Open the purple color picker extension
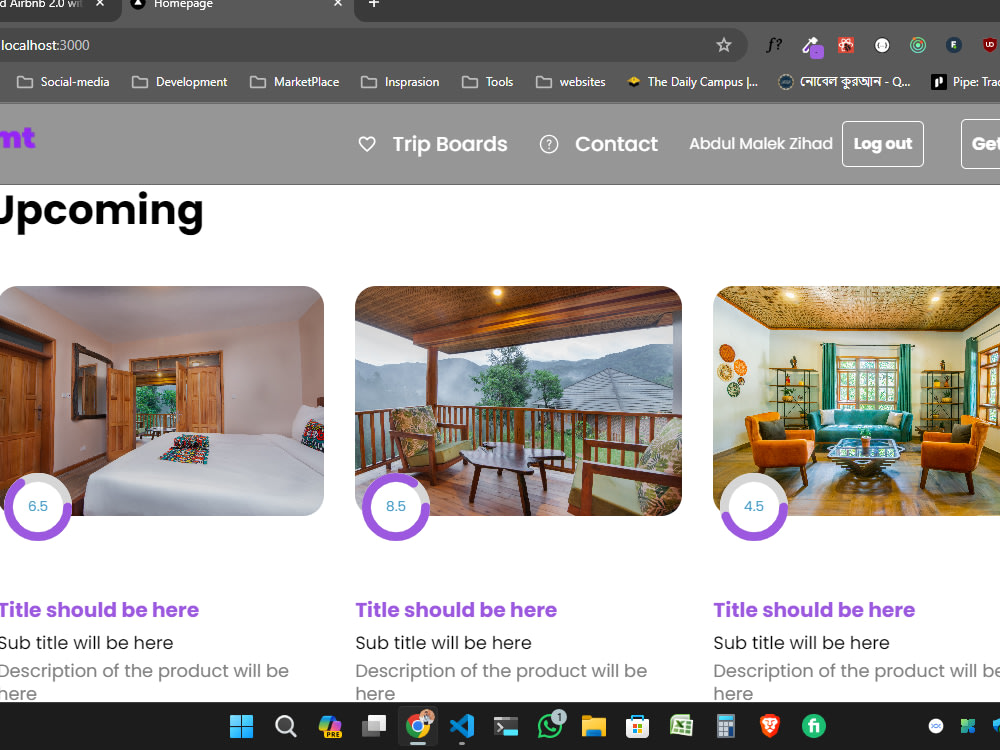Viewport: 1000px width, 750px height. tap(810, 46)
